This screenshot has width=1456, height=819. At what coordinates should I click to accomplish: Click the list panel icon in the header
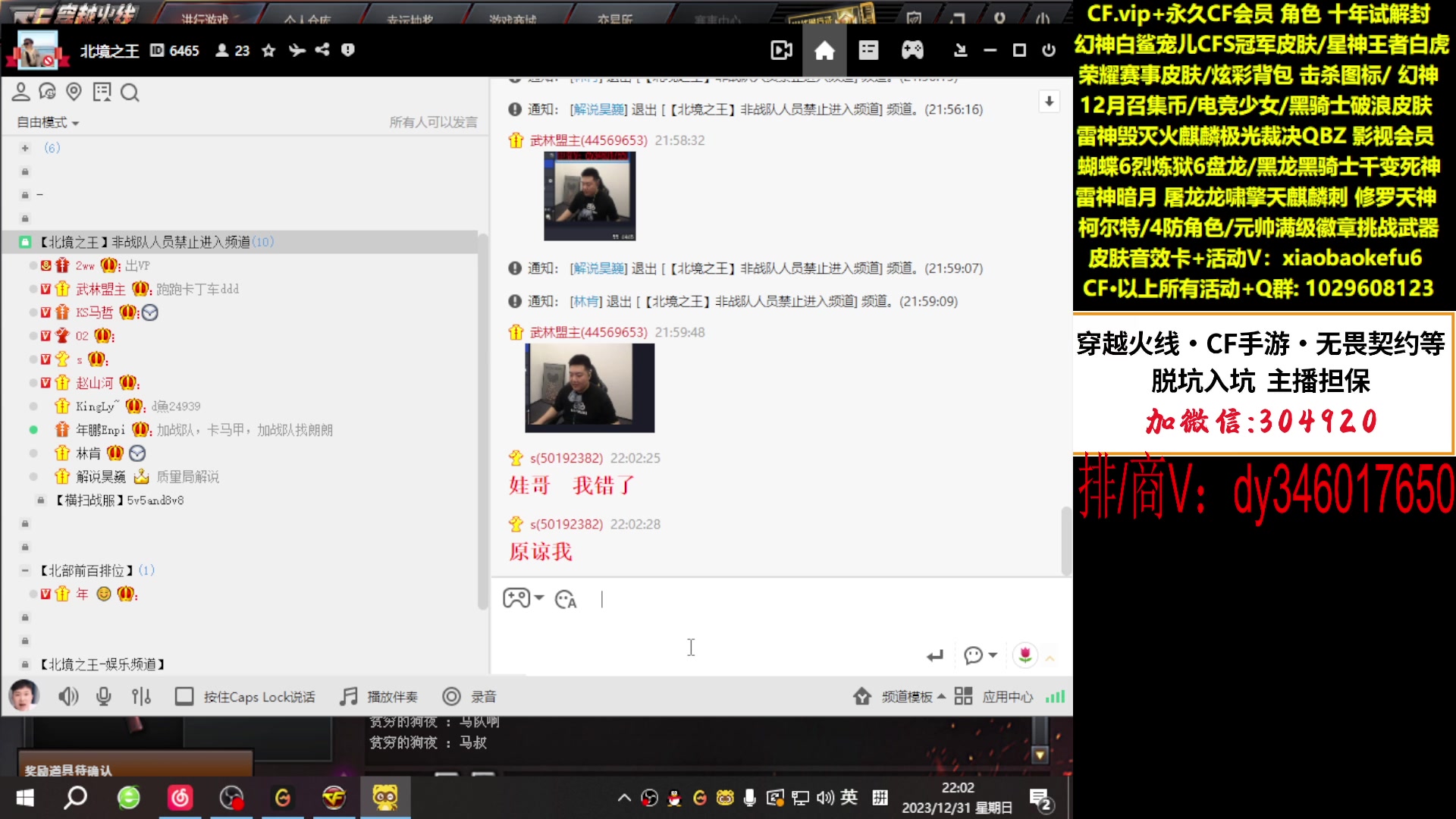coord(868,51)
